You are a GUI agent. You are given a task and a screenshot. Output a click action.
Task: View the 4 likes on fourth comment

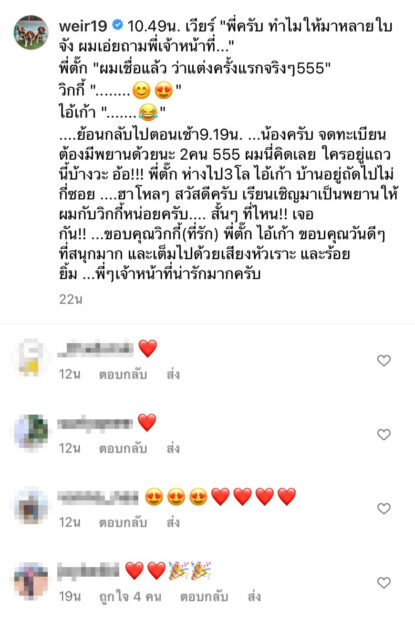coord(130,596)
